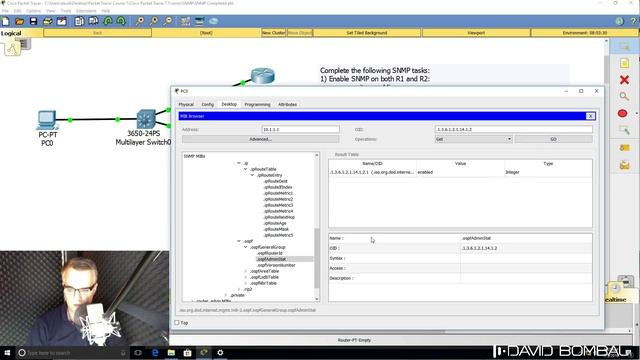
Task: Expand the .ospfAreaTable node
Action: coord(246,271)
